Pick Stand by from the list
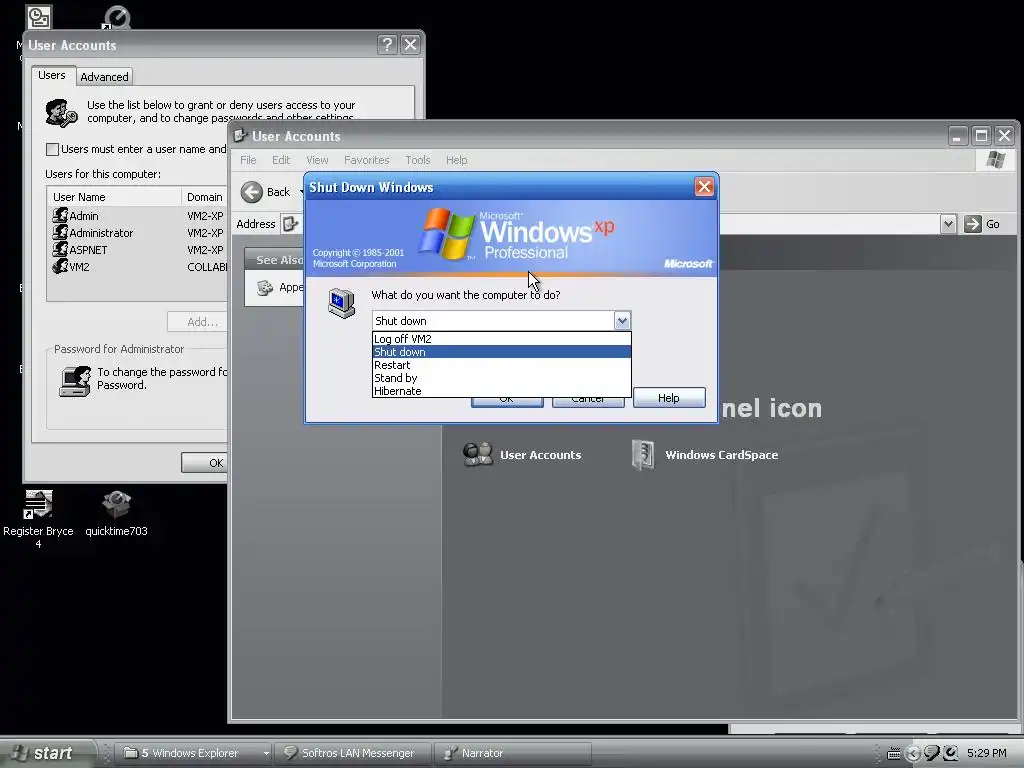The image size is (1024, 768). 501,378
